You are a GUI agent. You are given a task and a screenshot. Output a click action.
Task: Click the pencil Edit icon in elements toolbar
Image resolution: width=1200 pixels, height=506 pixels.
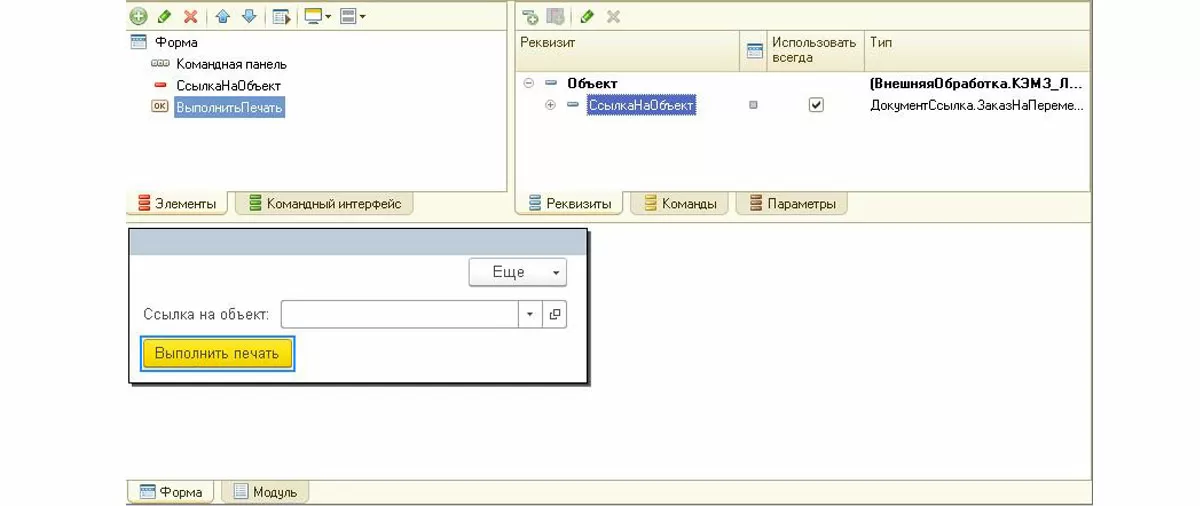click(x=165, y=17)
